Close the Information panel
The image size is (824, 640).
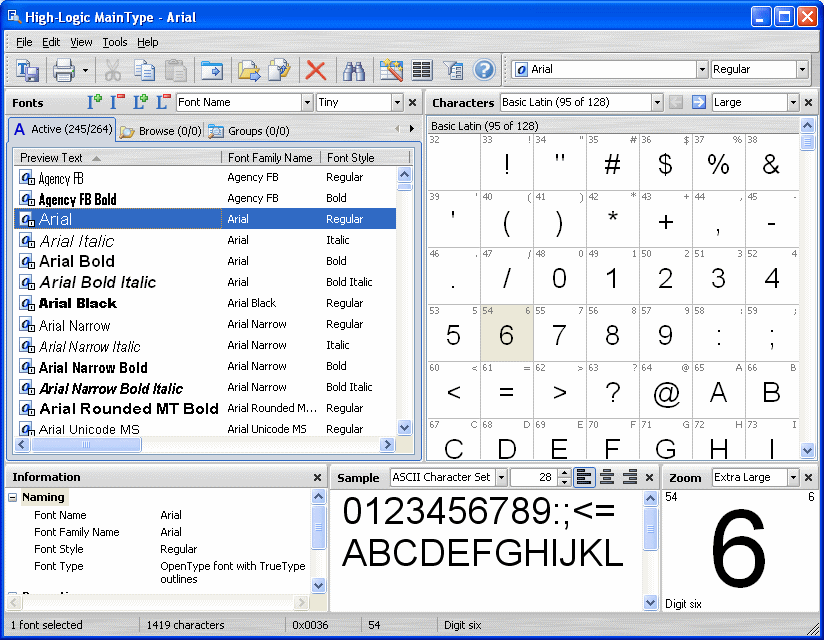[317, 477]
